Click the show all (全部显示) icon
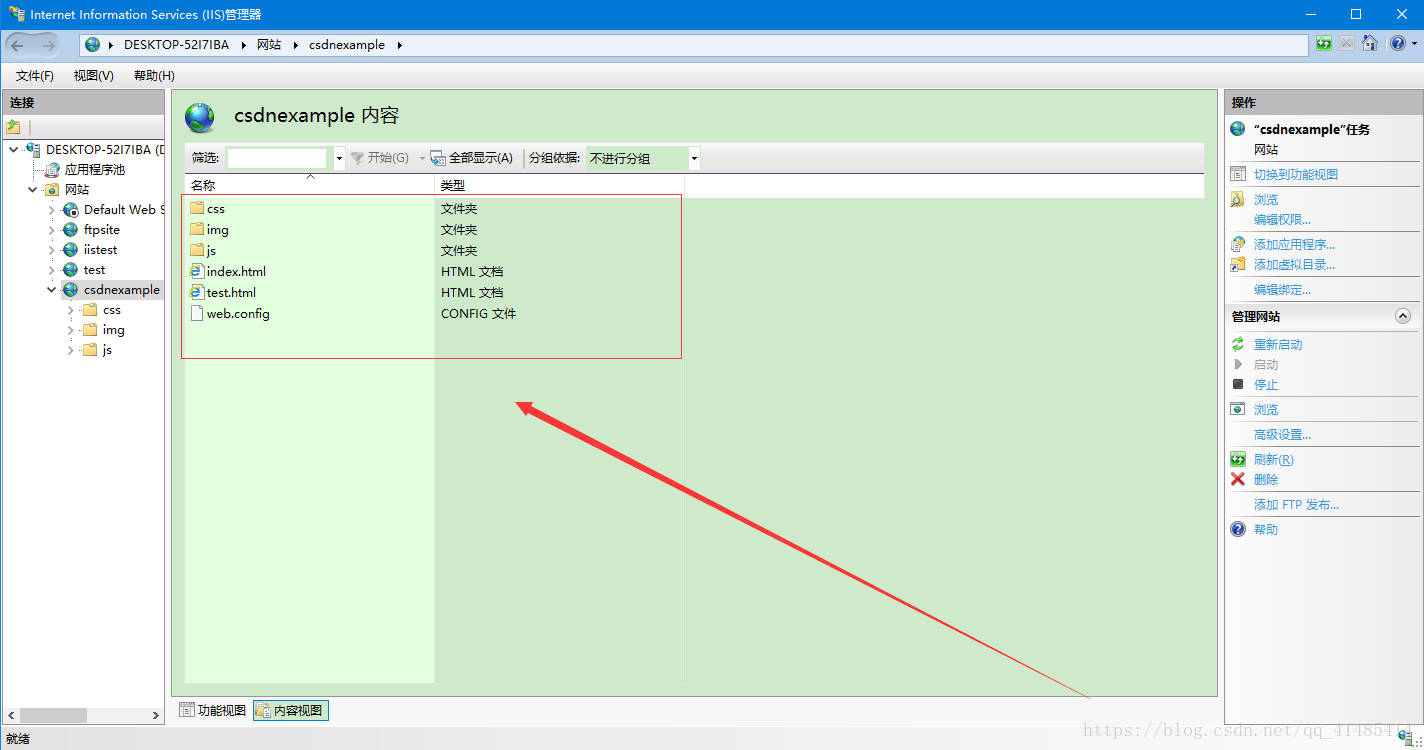The height and width of the screenshot is (750, 1424). 438,158
